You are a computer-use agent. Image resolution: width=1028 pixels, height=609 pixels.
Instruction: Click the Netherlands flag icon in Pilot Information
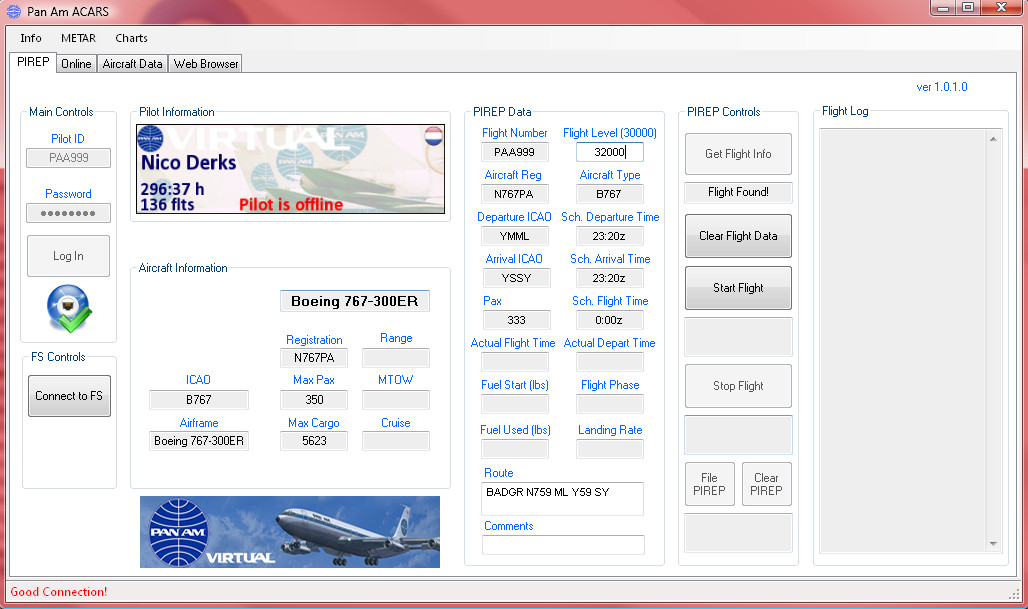coord(433,136)
